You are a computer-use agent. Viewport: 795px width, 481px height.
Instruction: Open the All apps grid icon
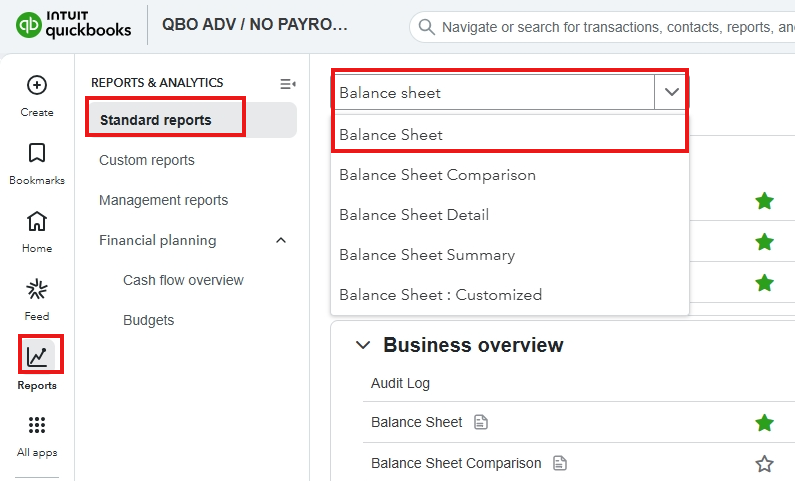[x=37, y=426]
